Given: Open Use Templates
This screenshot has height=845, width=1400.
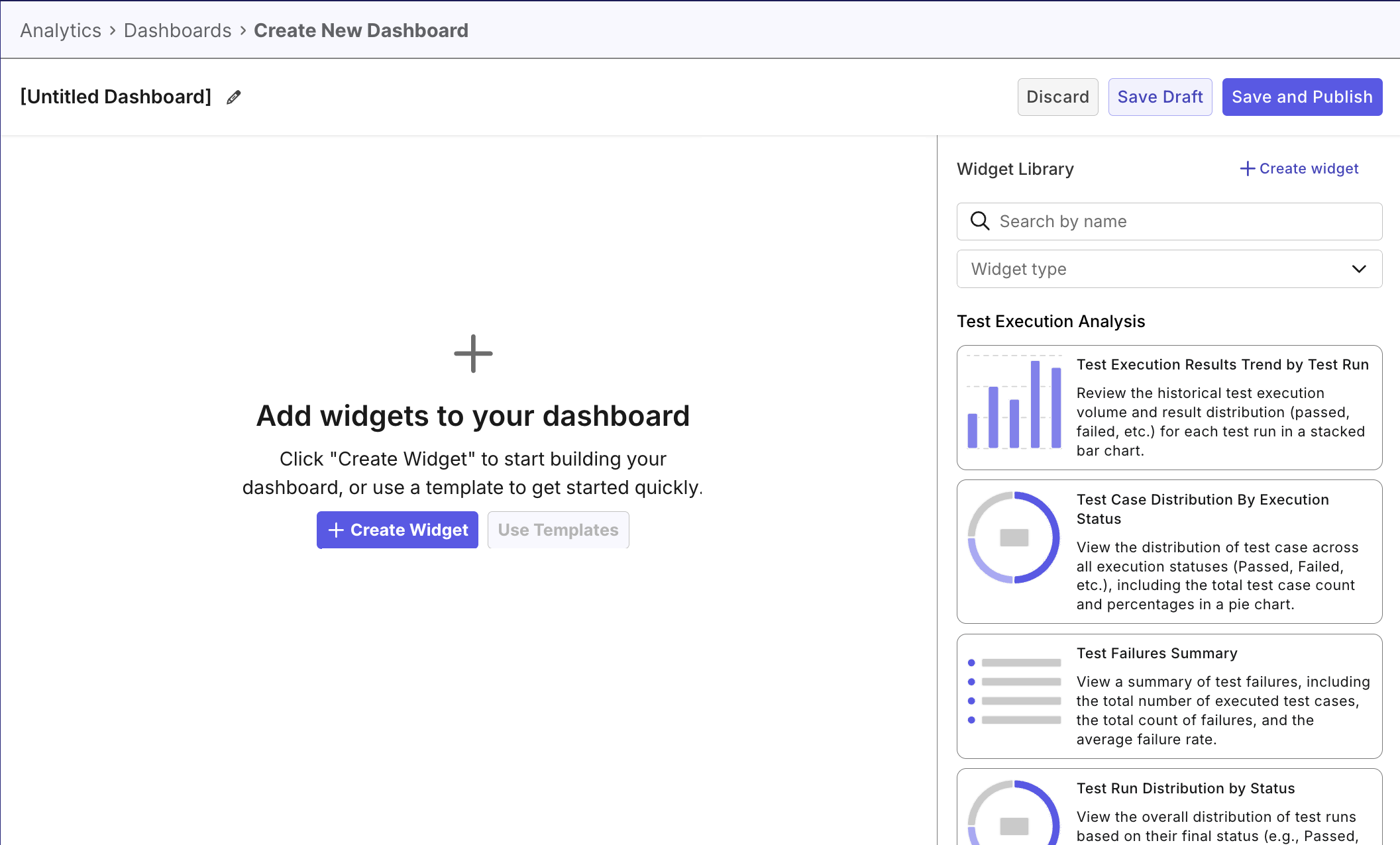Looking at the screenshot, I should 558,530.
